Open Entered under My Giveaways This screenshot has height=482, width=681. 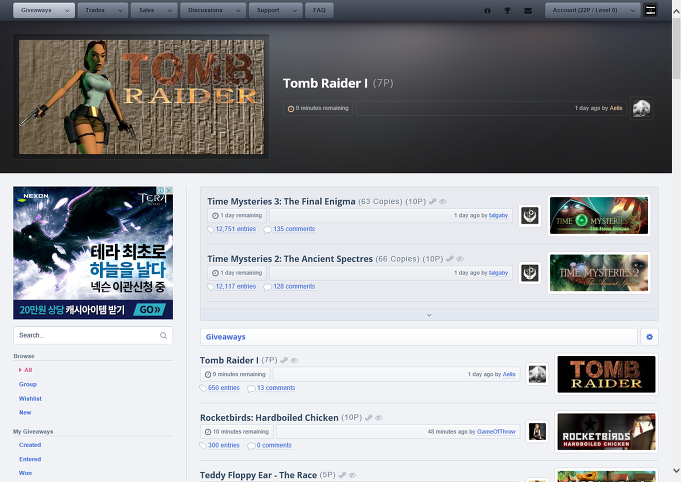click(30, 459)
